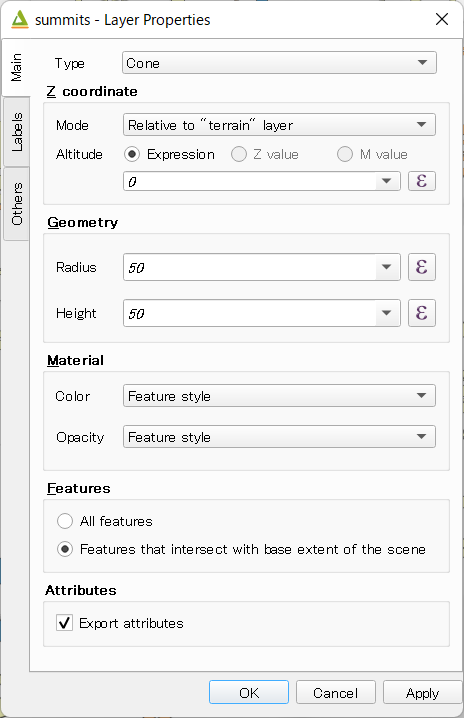Viewport: 464px width, 718px height.
Task: Choose All features radio option
Action: coord(65,521)
